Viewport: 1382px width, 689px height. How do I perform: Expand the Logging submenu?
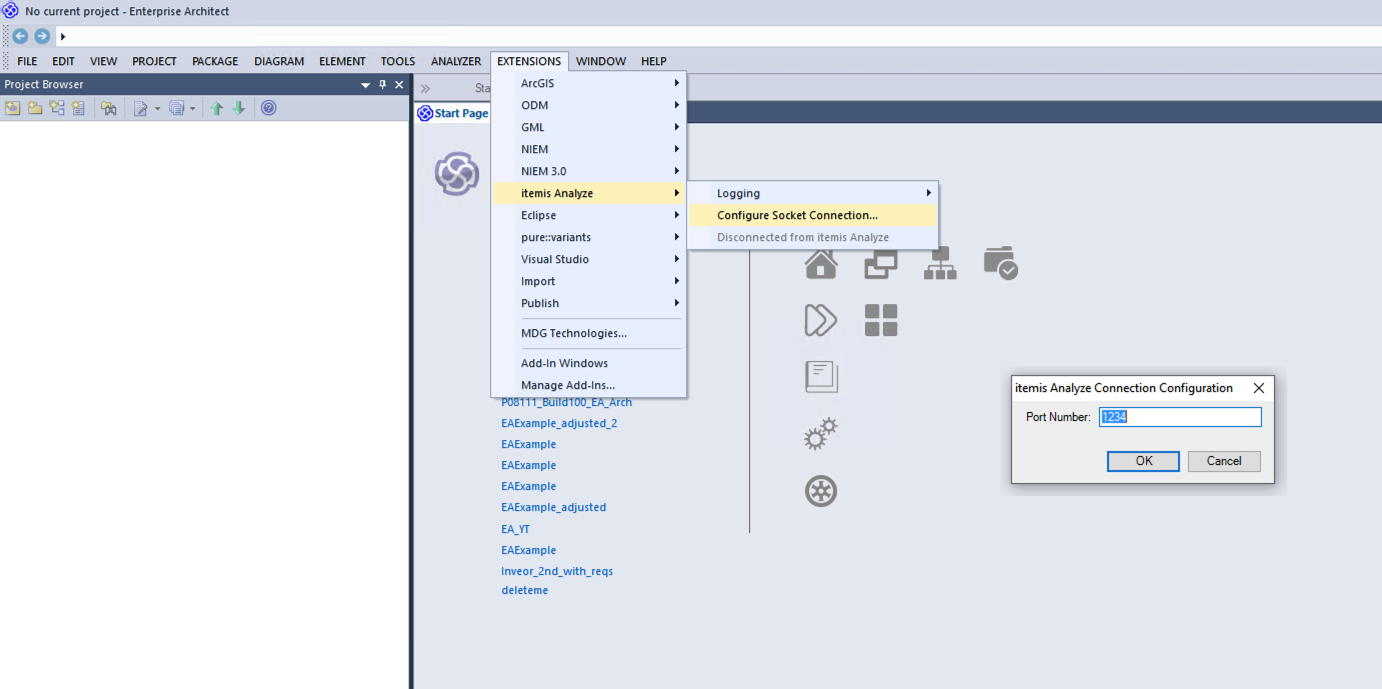pos(812,193)
